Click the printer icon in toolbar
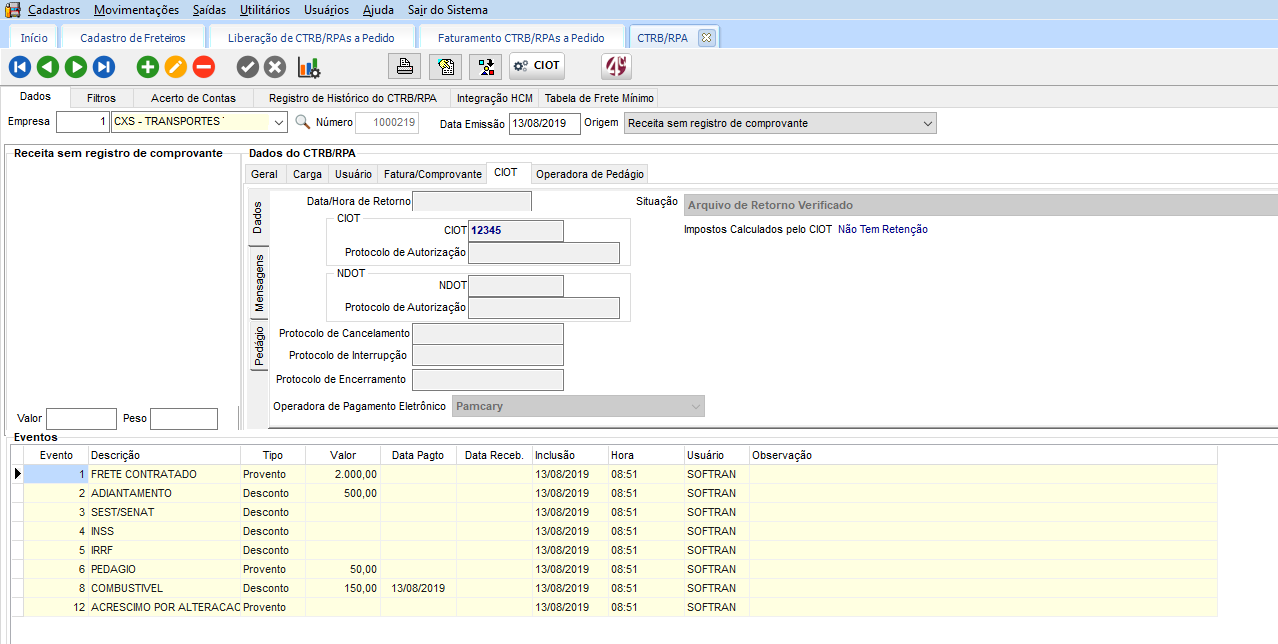 (x=405, y=67)
